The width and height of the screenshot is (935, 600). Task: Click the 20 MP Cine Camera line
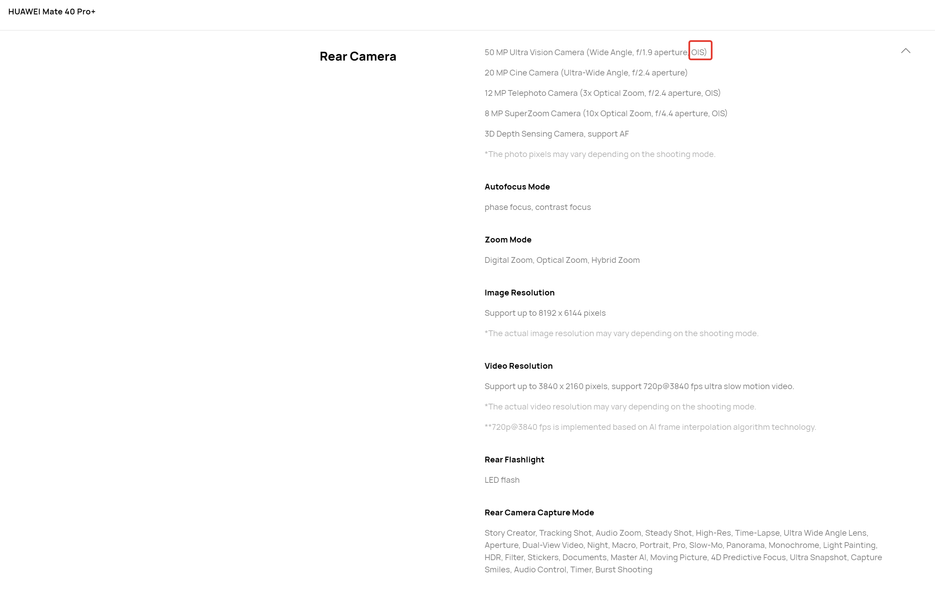(x=586, y=72)
